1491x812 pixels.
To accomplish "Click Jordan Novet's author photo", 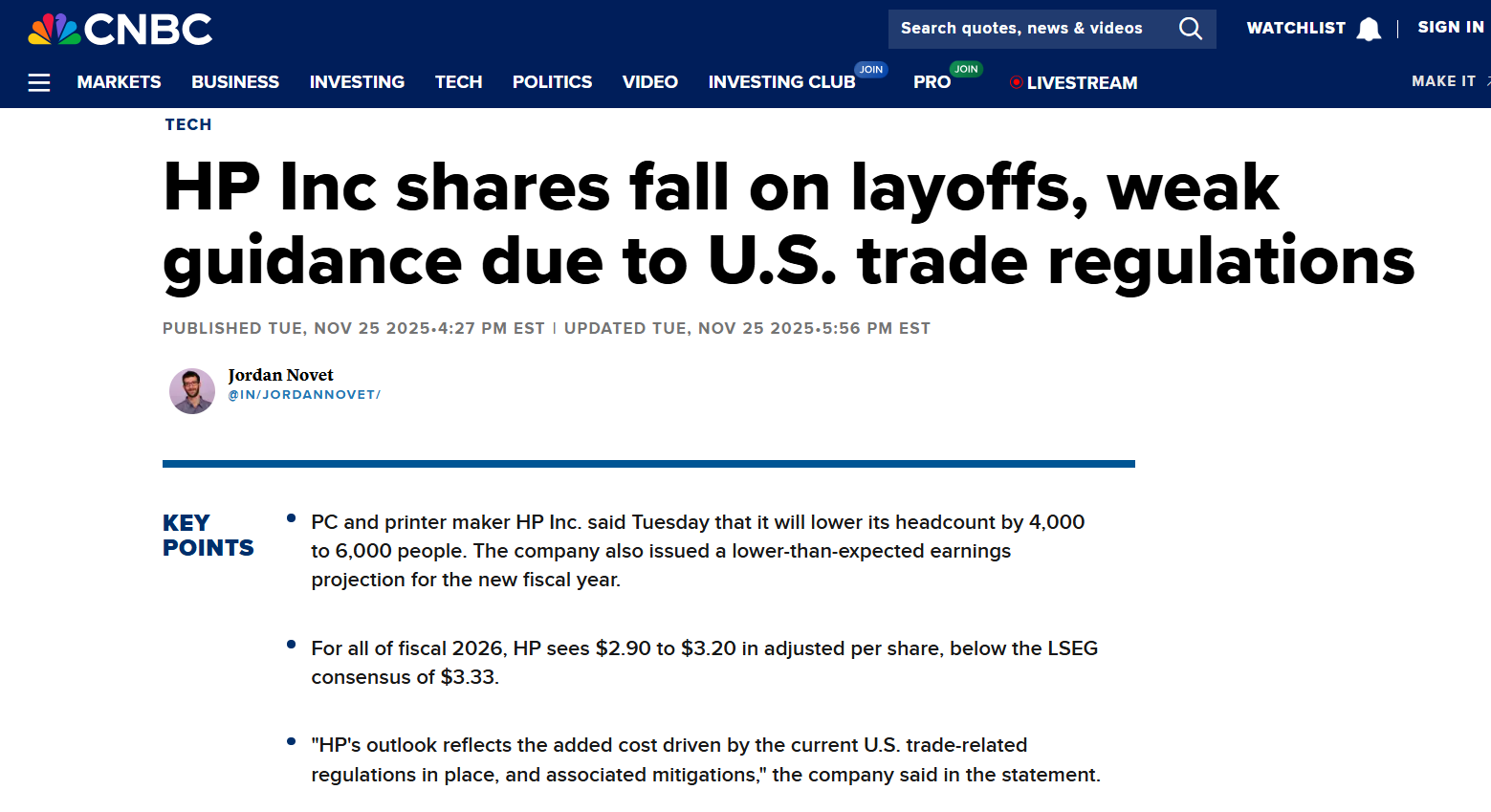I will (x=192, y=391).
